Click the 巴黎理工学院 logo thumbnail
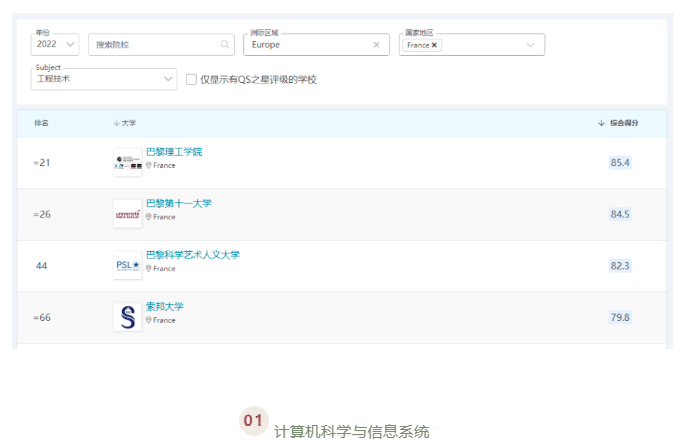The width and height of the screenshot is (691, 445). pyautogui.click(x=128, y=162)
